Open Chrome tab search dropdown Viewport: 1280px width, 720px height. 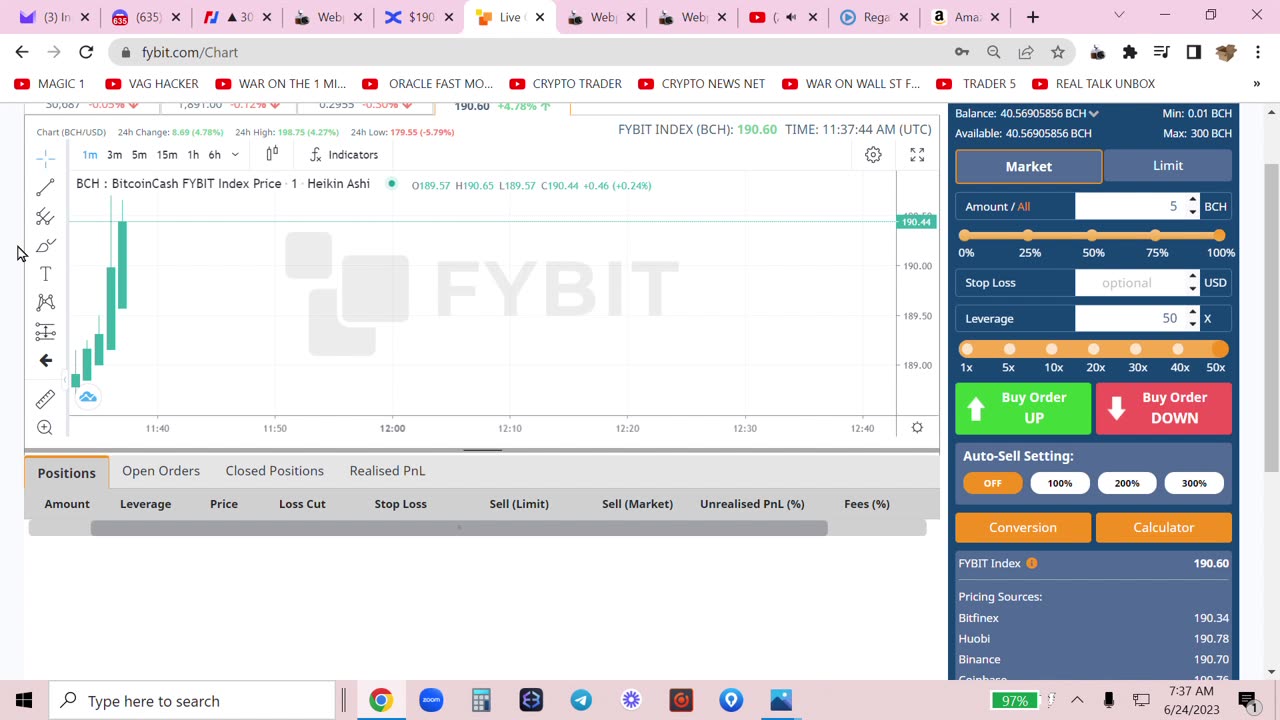point(1119,15)
